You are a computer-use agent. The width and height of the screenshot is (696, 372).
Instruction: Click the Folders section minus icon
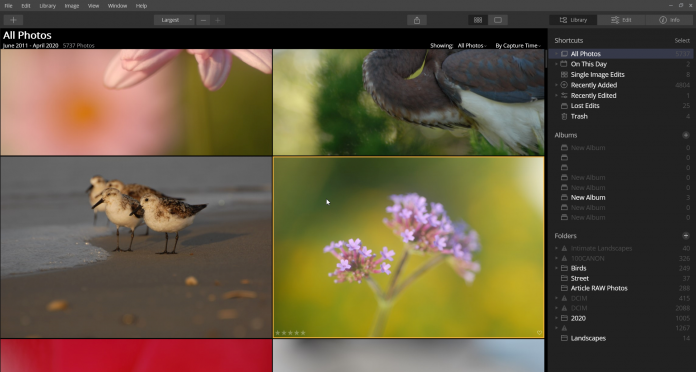[x=686, y=236]
